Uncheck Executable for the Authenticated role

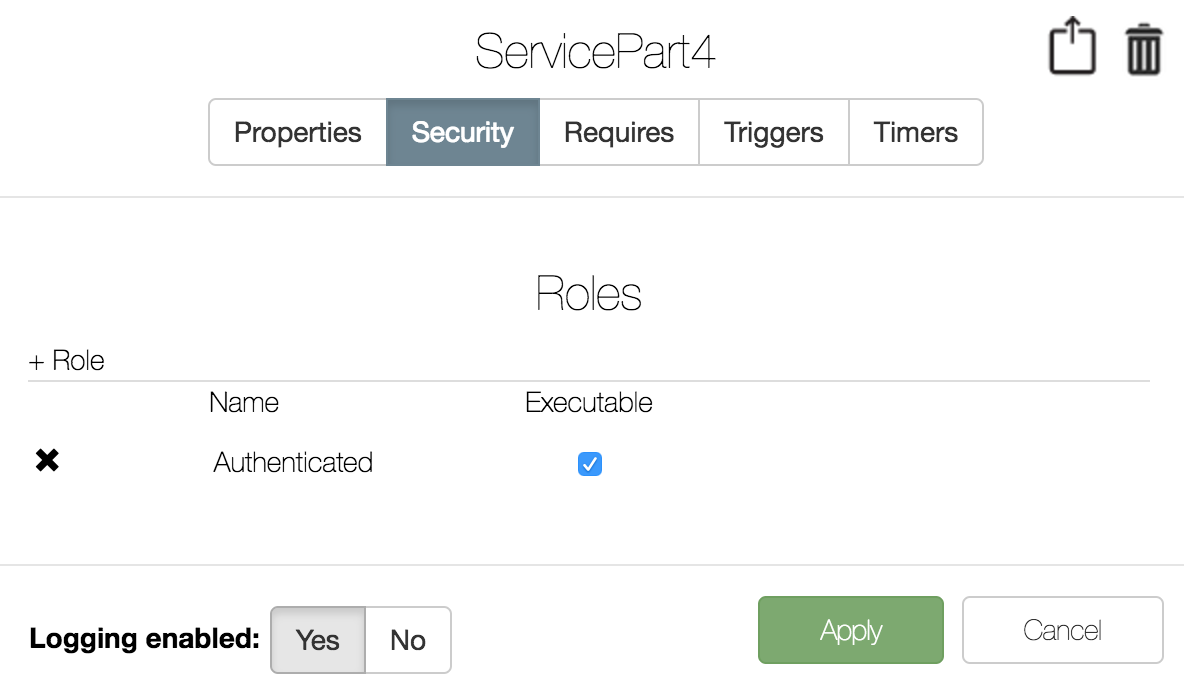click(x=590, y=464)
